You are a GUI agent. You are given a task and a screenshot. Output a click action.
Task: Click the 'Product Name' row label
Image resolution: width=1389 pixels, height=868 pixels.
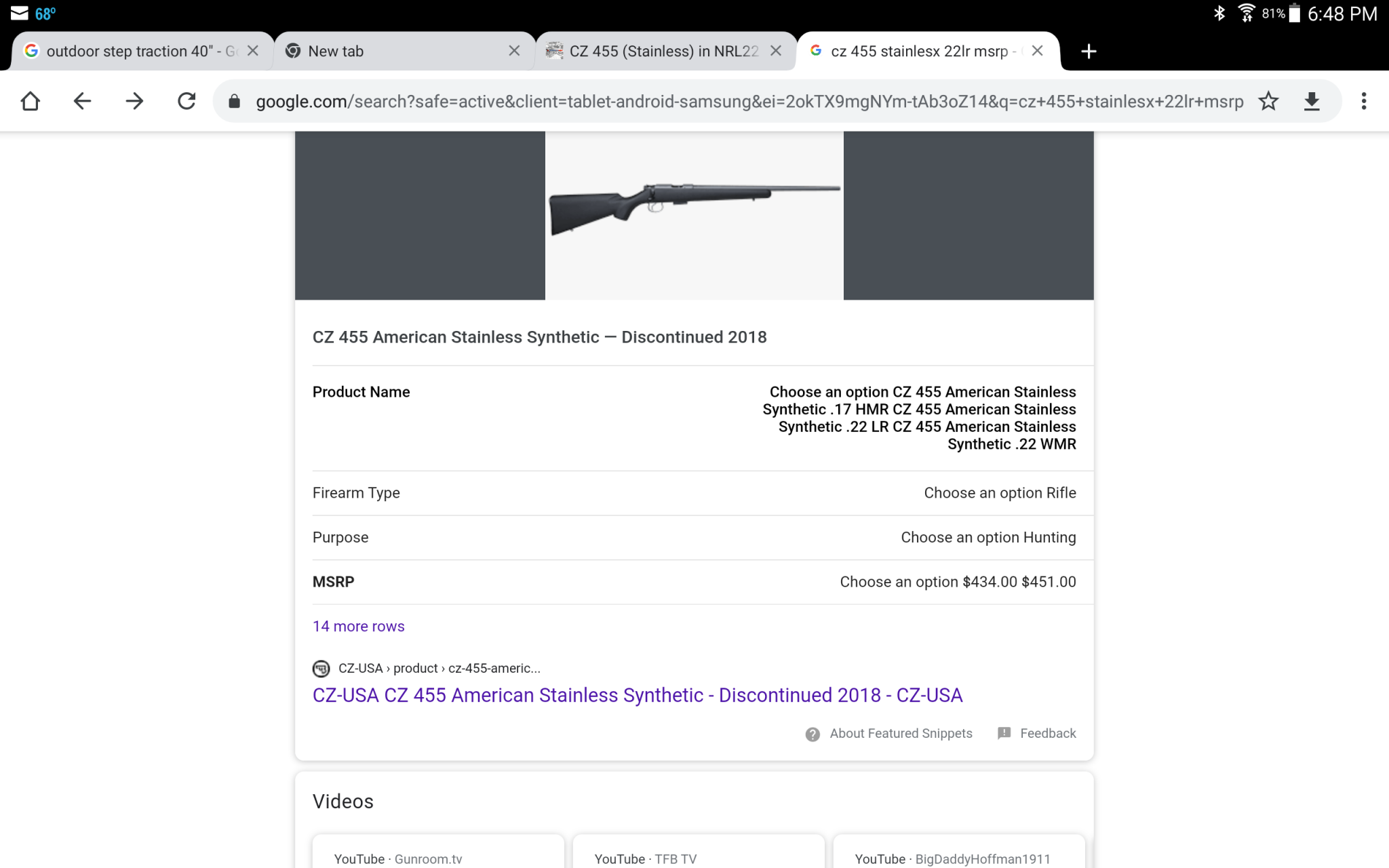[361, 392]
